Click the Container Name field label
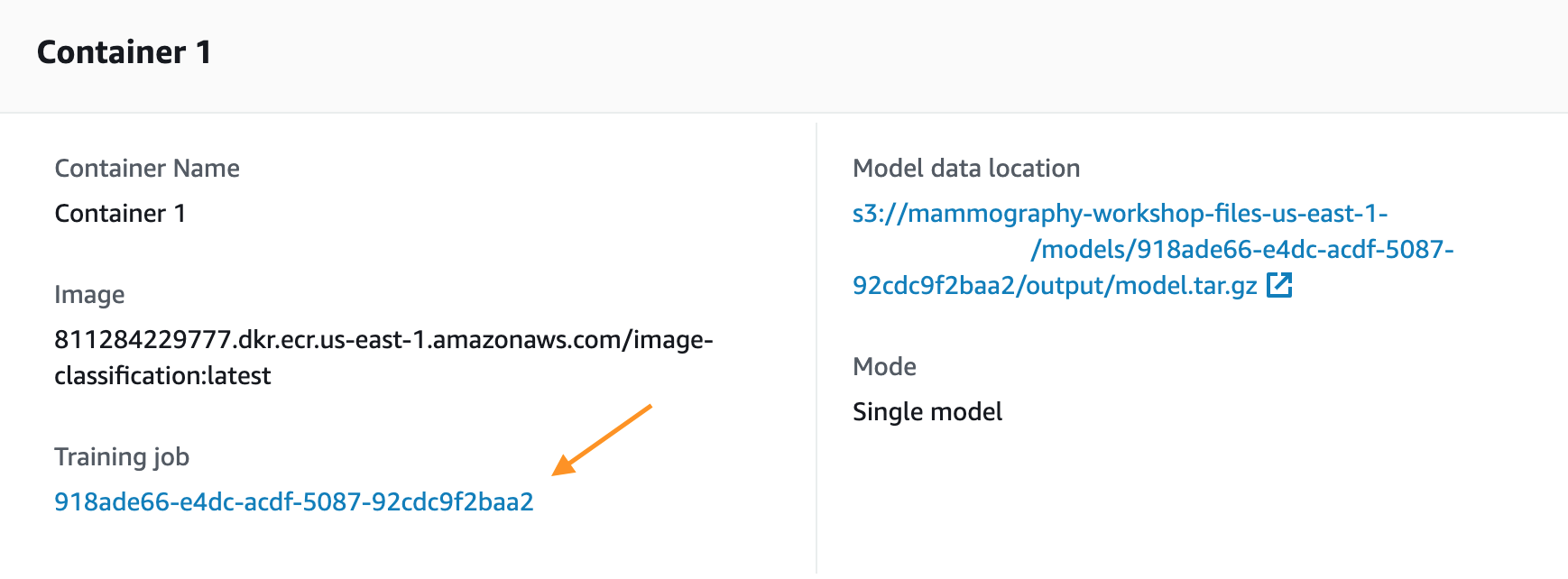This screenshot has height=579, width=1568. tap(147, 168)
